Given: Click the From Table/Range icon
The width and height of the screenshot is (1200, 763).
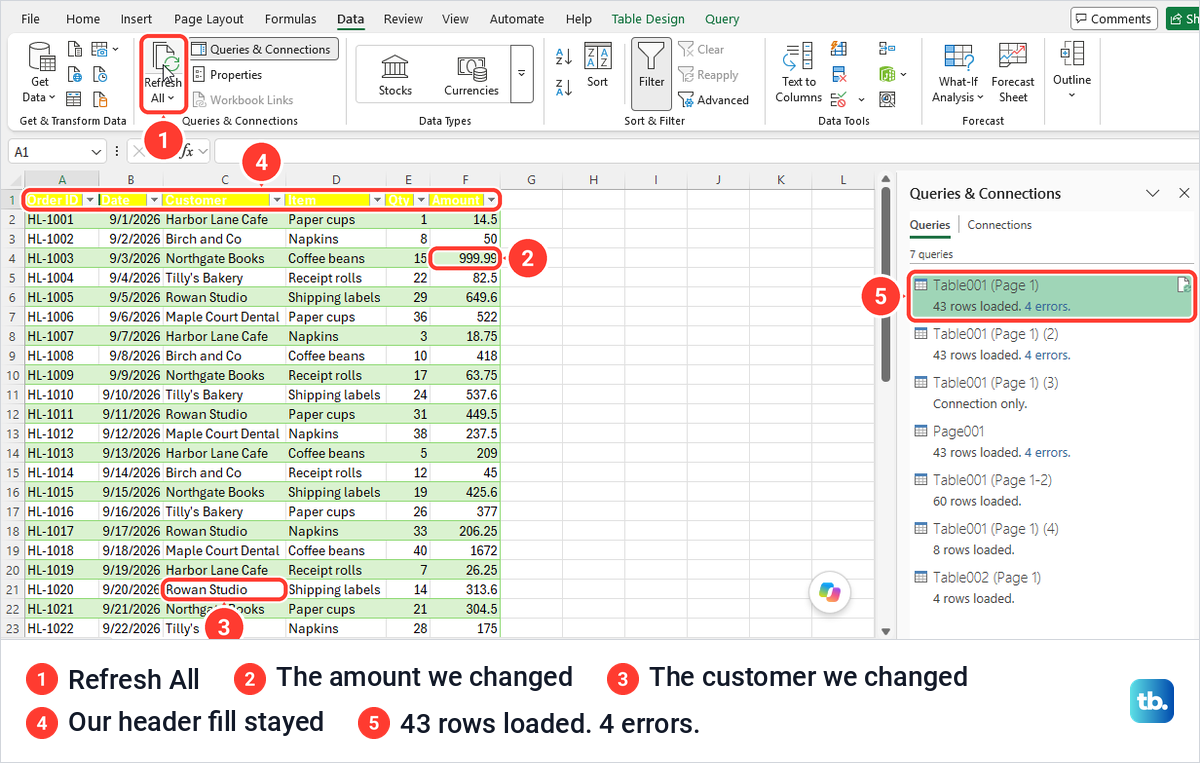Looking at the screenshot, I should coord(74,99).
